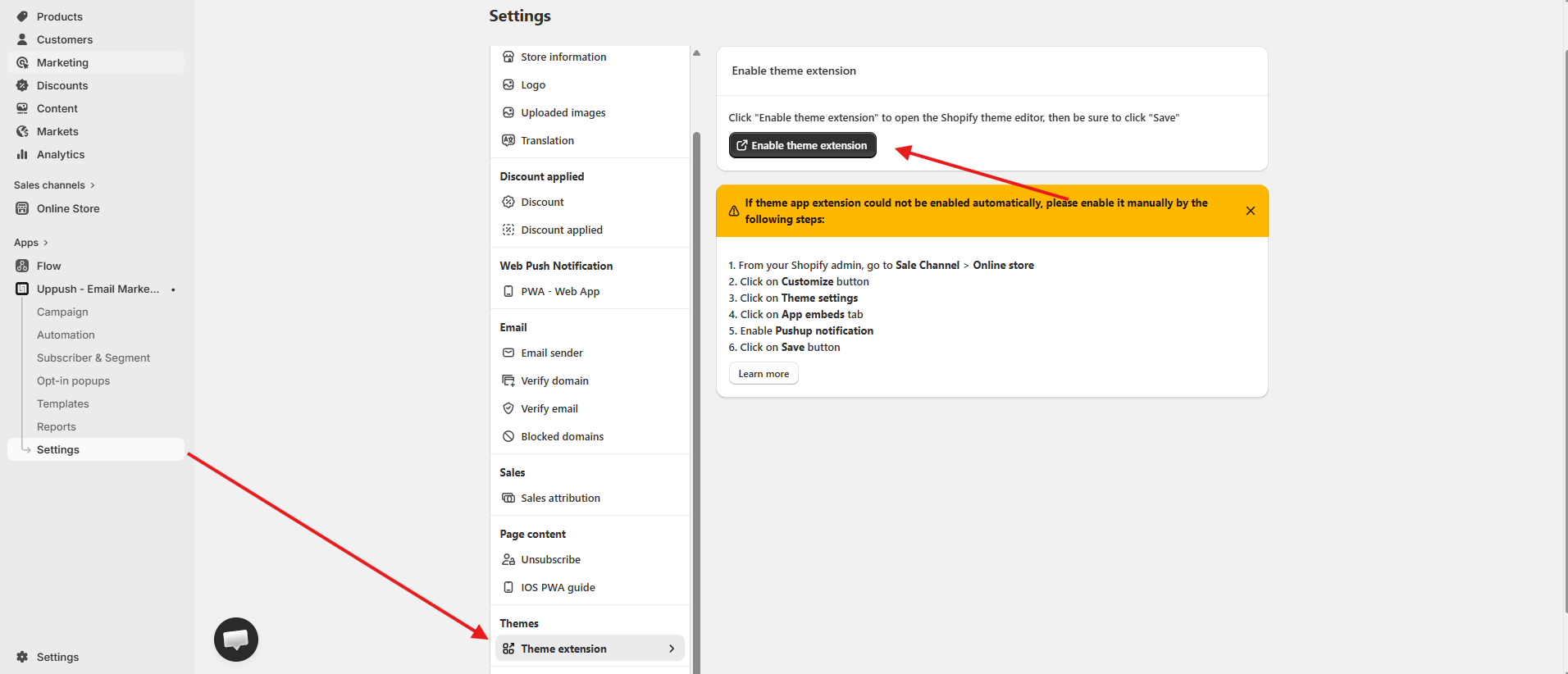This screenshot has width=1568, height=674.
Task: Click the PWA - Web App phone icon
Action: pyautogui.click(x=508, y=291)
